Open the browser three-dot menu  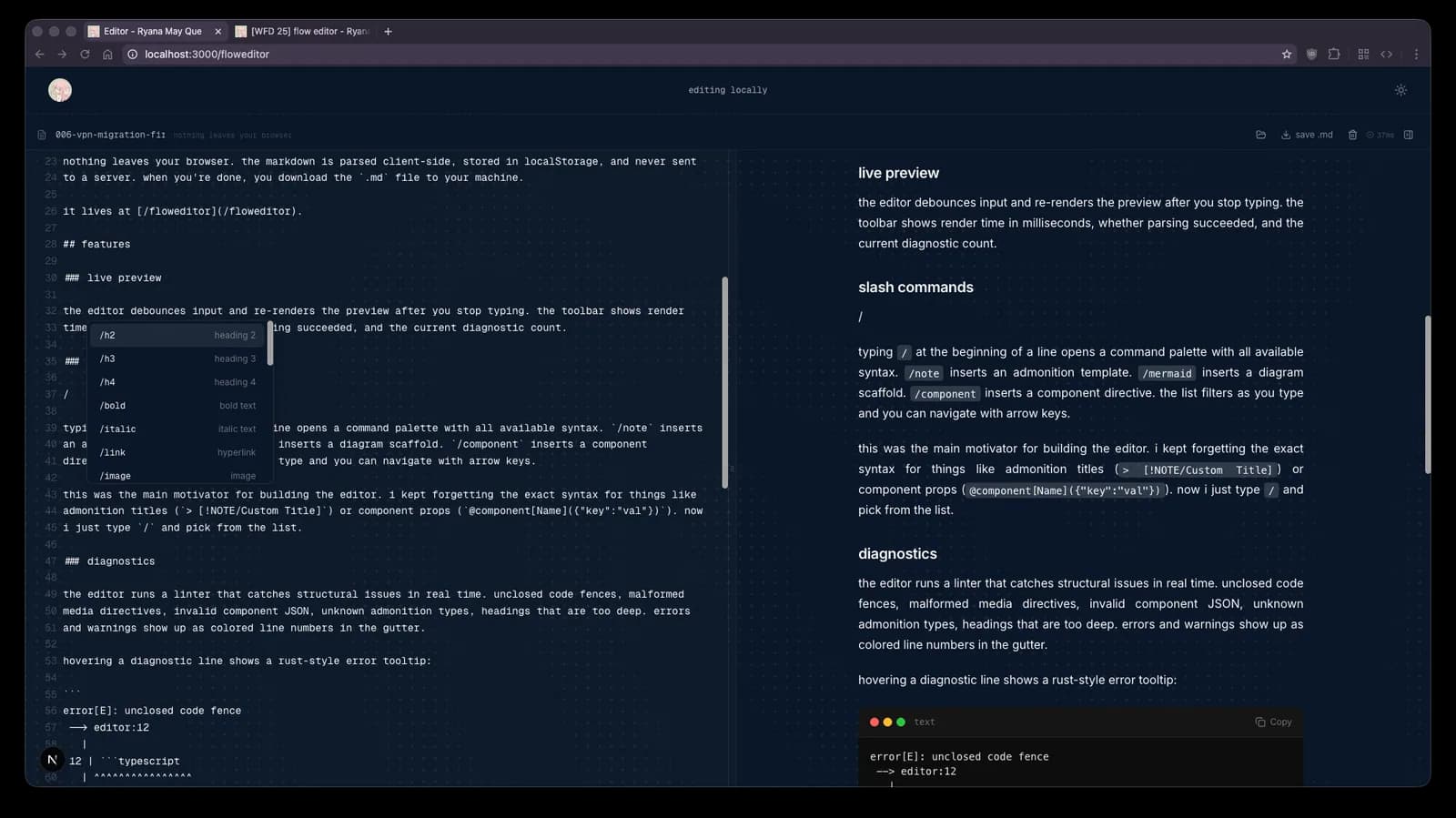tap(1416, 55)
